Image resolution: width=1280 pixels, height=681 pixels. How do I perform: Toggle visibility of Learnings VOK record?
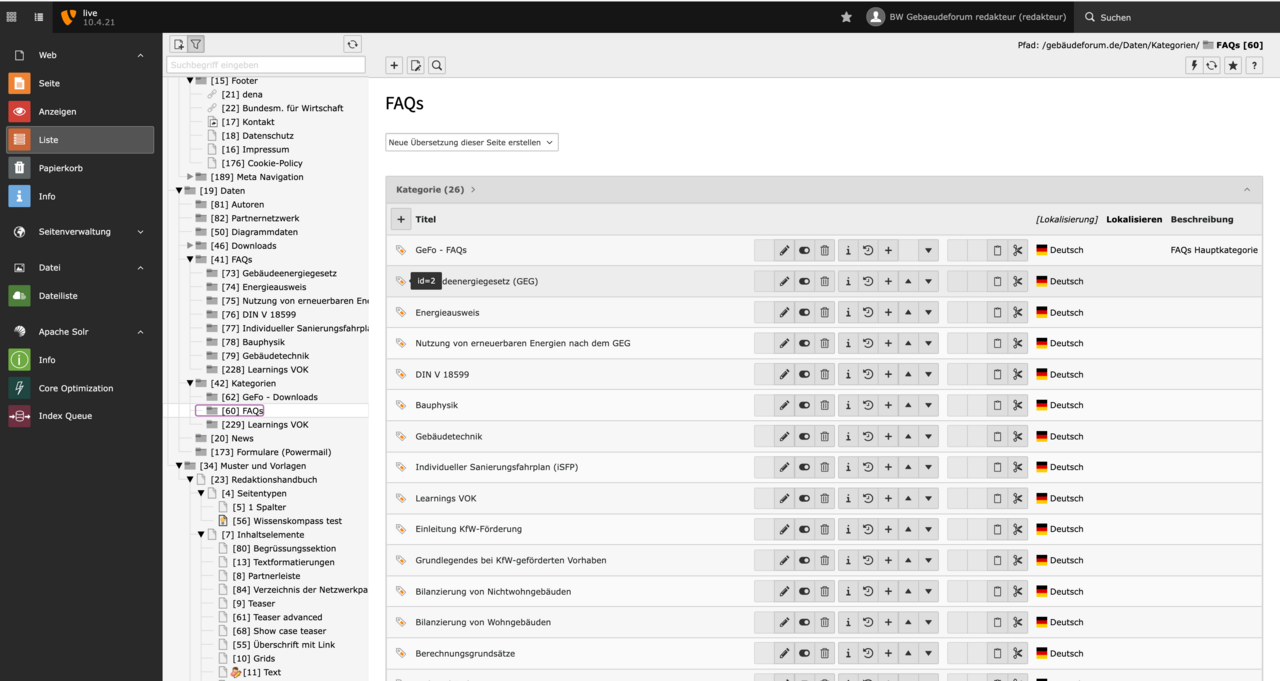click(x=804, y=498)
